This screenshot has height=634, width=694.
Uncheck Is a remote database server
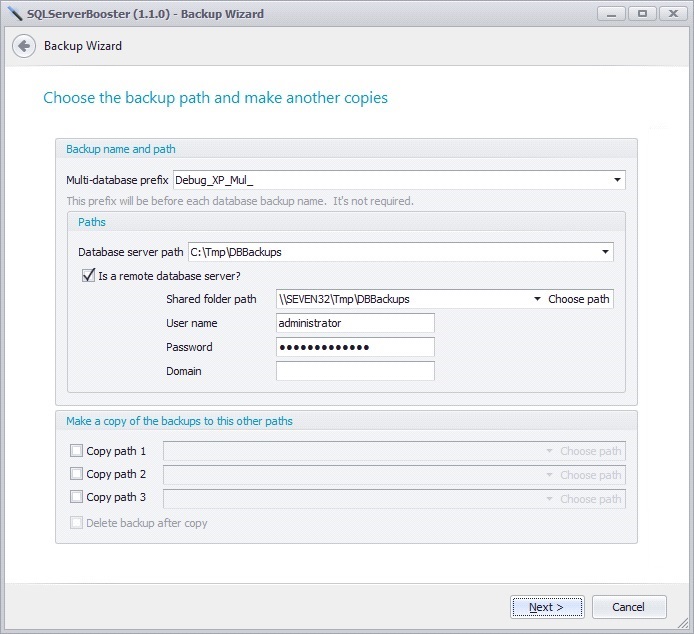point(89,275)
